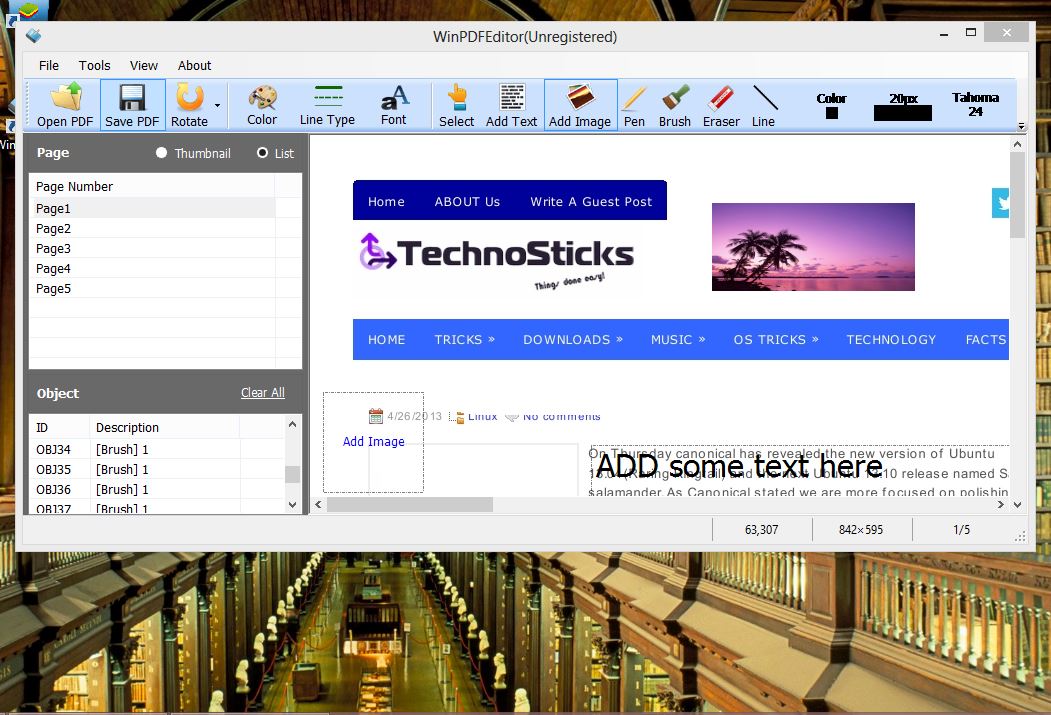Click DOWNLOADS in the blue nav bar
The width and height of the screenshot is (1051, 715).
tap(573, 339)
